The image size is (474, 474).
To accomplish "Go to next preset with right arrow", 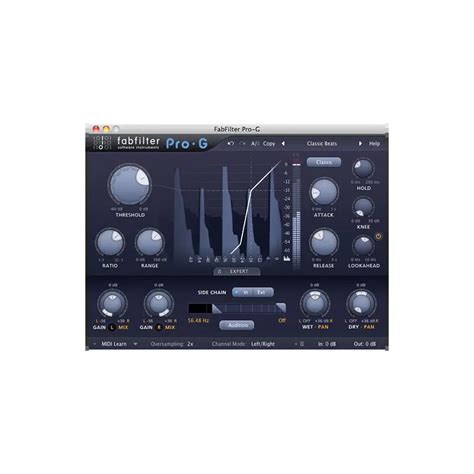I will 360,143.
